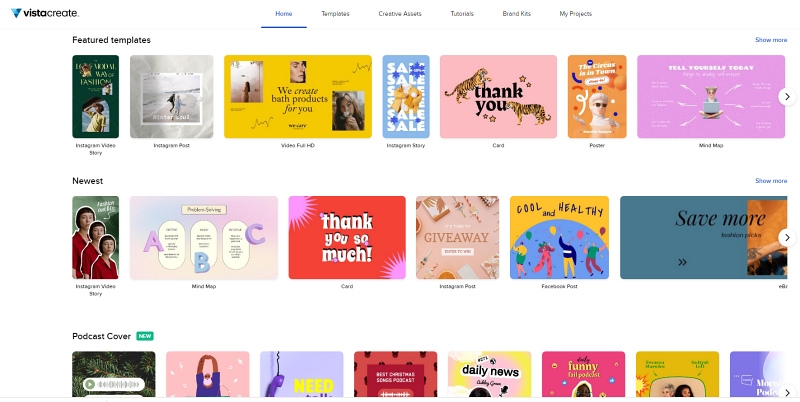Viewport: 800px width, 402px height.
Task: Click the NEW badge beside Podcast Cover
Action: 145,336
